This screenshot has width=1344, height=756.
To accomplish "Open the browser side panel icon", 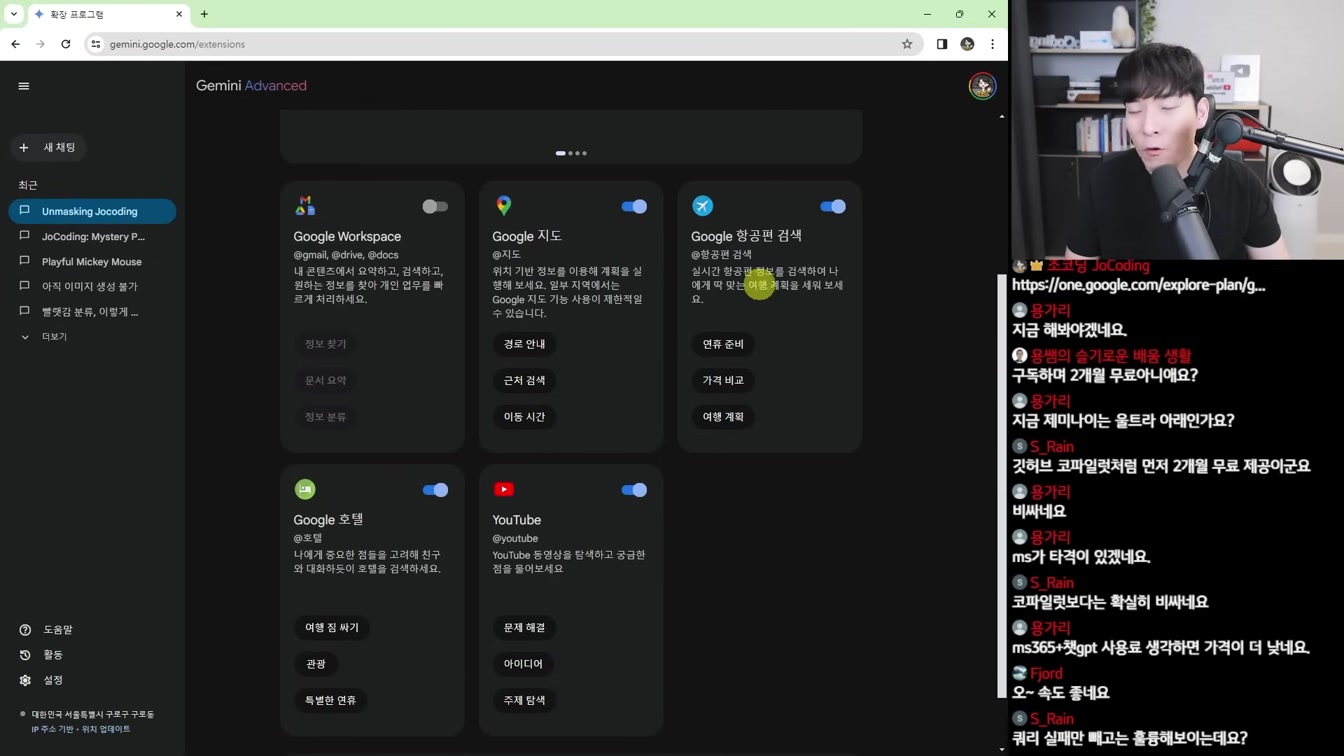I will point(942,44).
